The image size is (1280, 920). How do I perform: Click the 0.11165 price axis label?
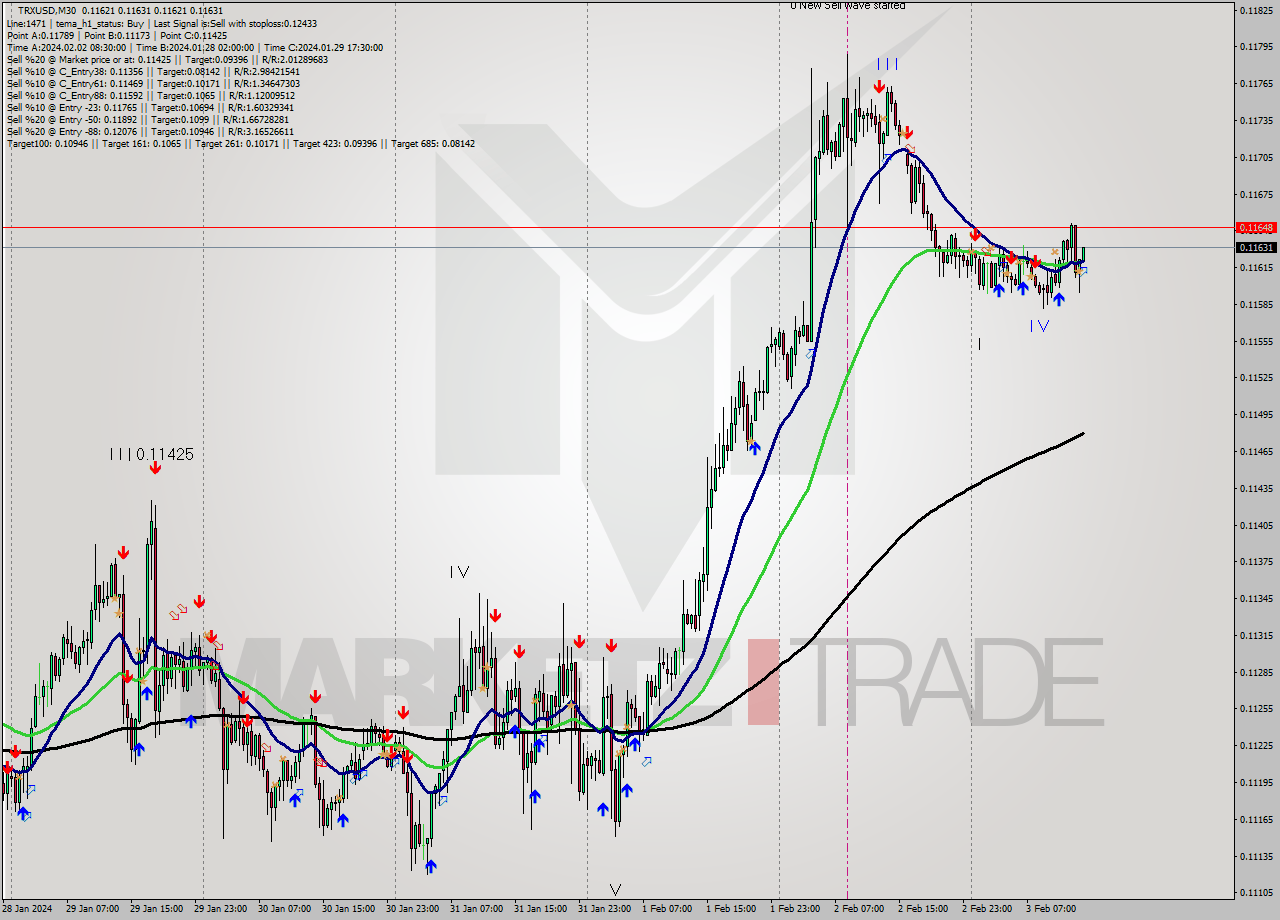[1256, 820]
